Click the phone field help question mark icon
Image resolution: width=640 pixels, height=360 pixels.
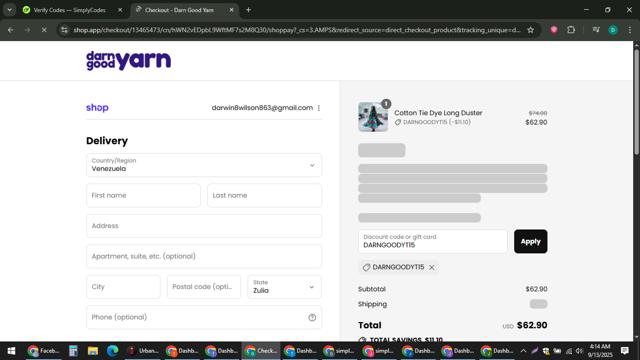[x=312, y=318]
